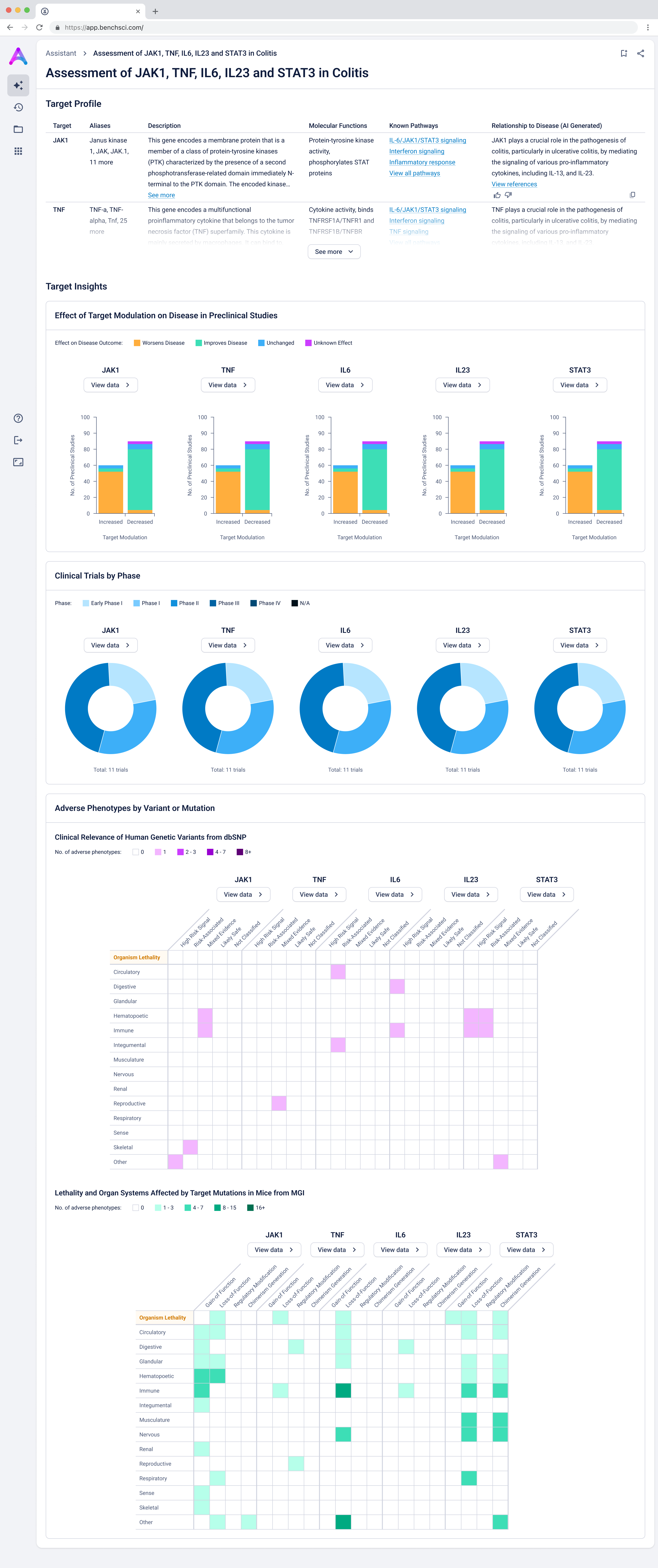Thumbs down the JAK1 AI-generated relationship
The image size is (658, 1568).
(x=508, y=195)
